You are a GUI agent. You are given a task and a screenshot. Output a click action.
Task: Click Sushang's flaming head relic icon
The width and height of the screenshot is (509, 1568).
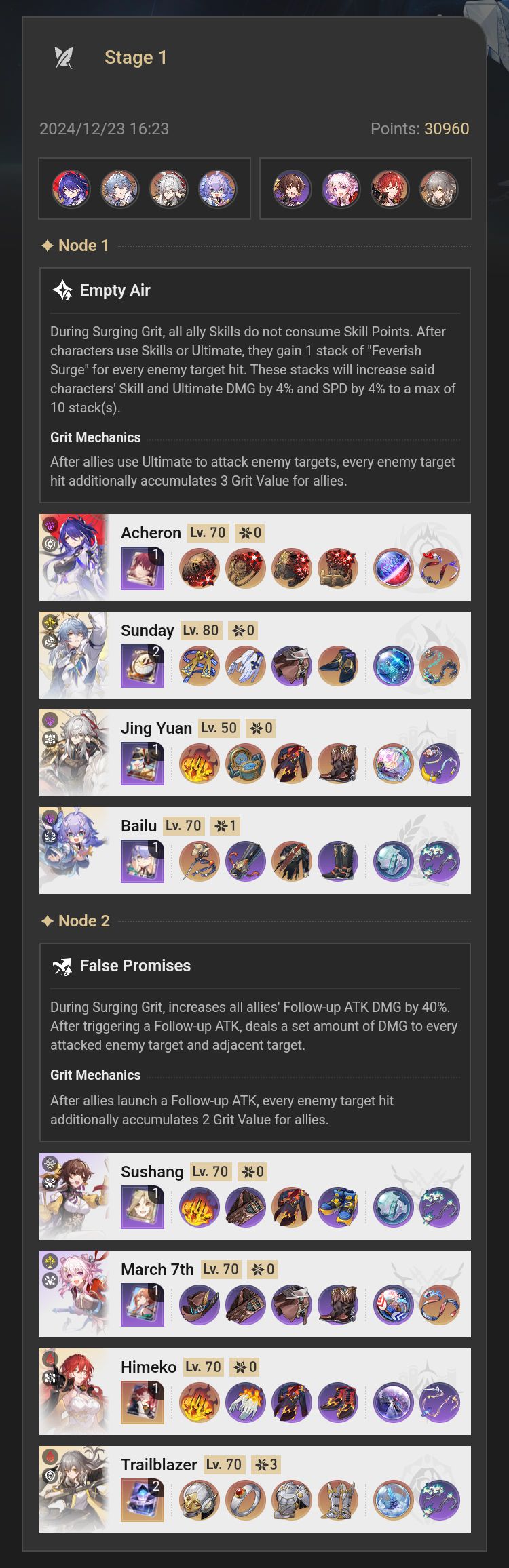200,1207
